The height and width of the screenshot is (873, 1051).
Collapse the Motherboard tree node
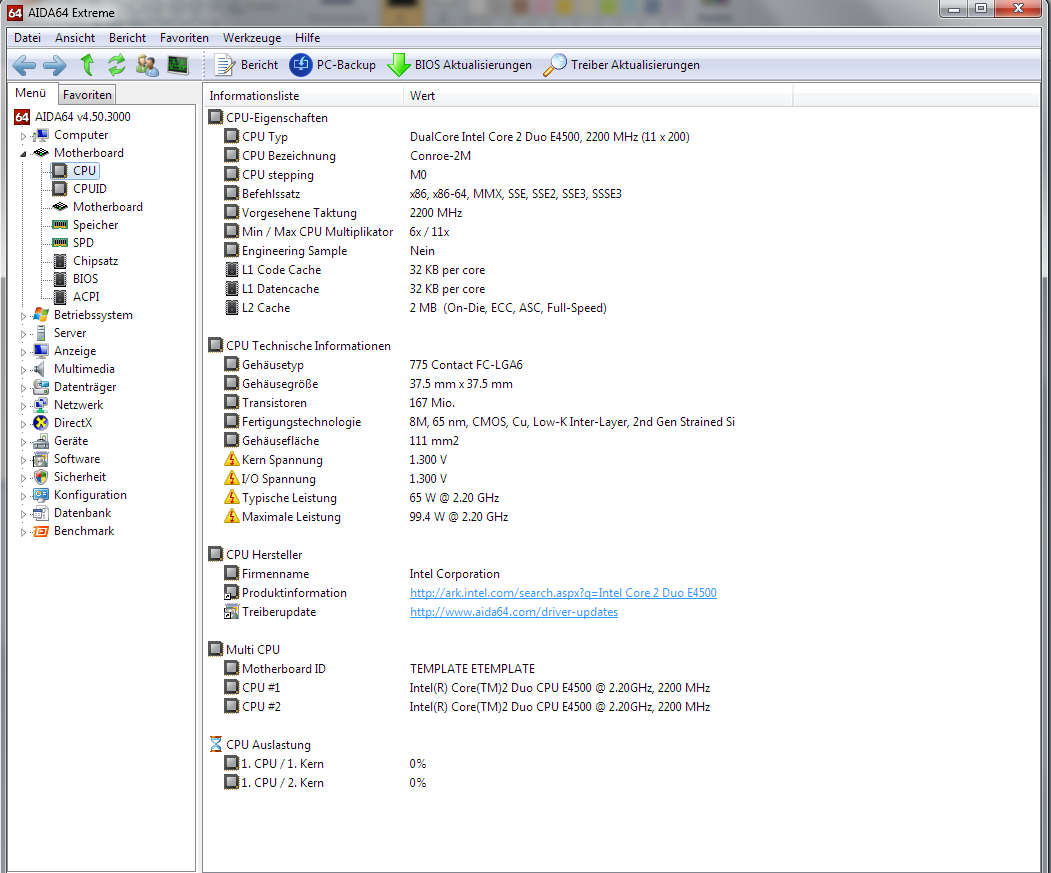(23, 154)
